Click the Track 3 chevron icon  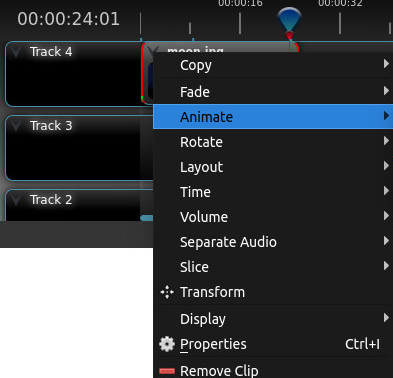16,126
